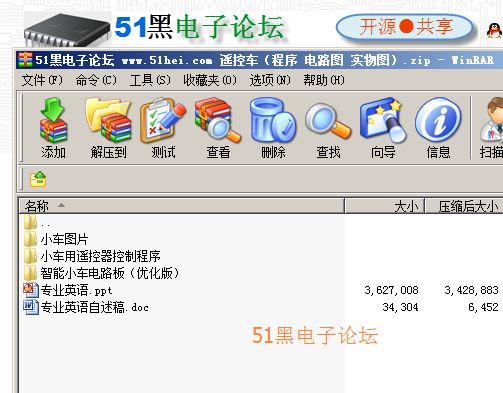Toggle sort arrow beside 名称
The height and width of the screenshot is (393, 503).
(61, 205)
